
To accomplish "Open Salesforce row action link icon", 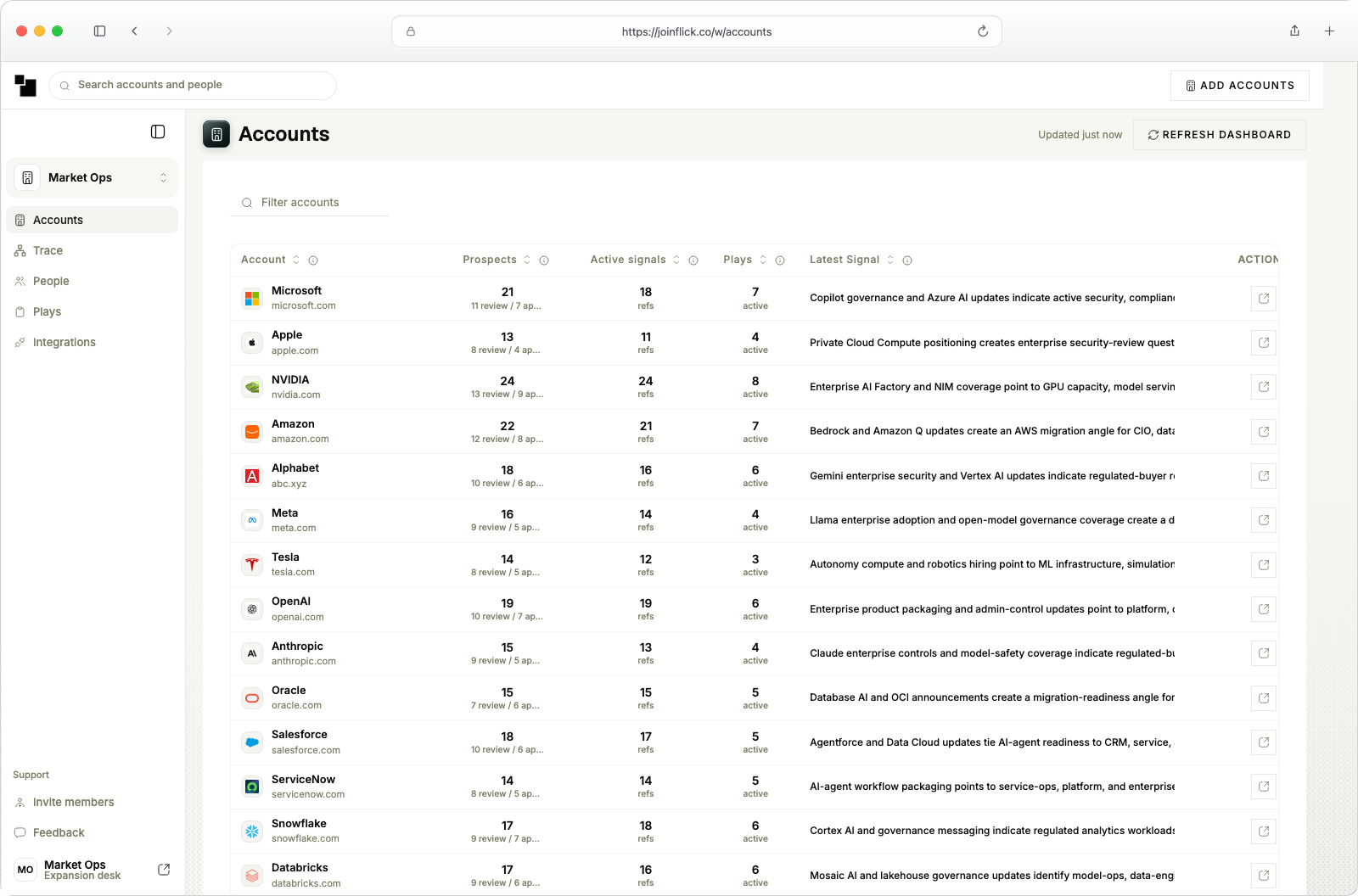I will (1263, 742).
